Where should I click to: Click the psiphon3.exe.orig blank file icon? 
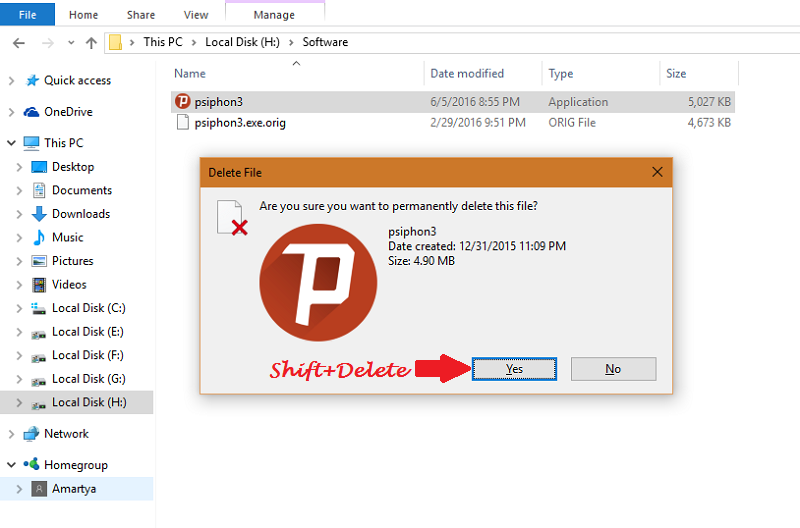coord(183,122)
